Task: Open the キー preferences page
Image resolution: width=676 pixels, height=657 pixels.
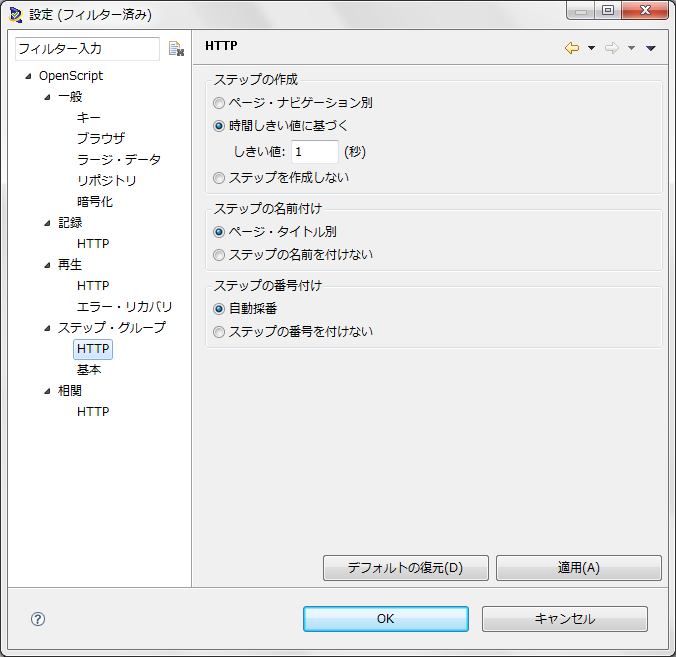Action: (88, 118)
